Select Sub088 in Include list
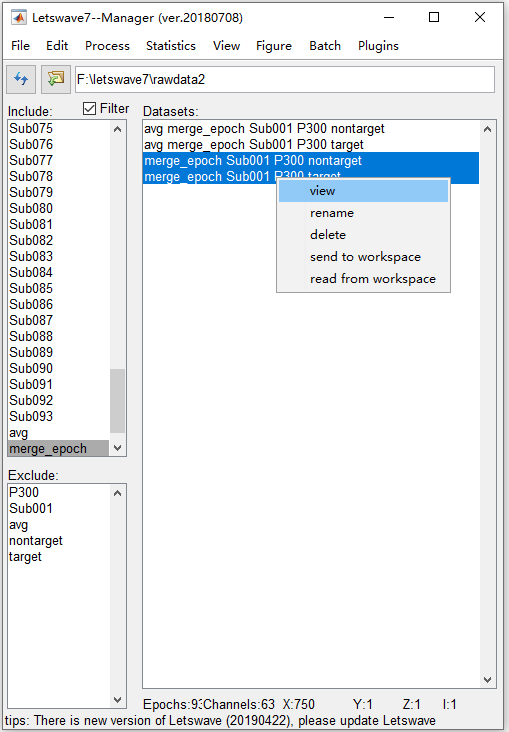This screenshot has width=509, height=732. coord(59,336)
